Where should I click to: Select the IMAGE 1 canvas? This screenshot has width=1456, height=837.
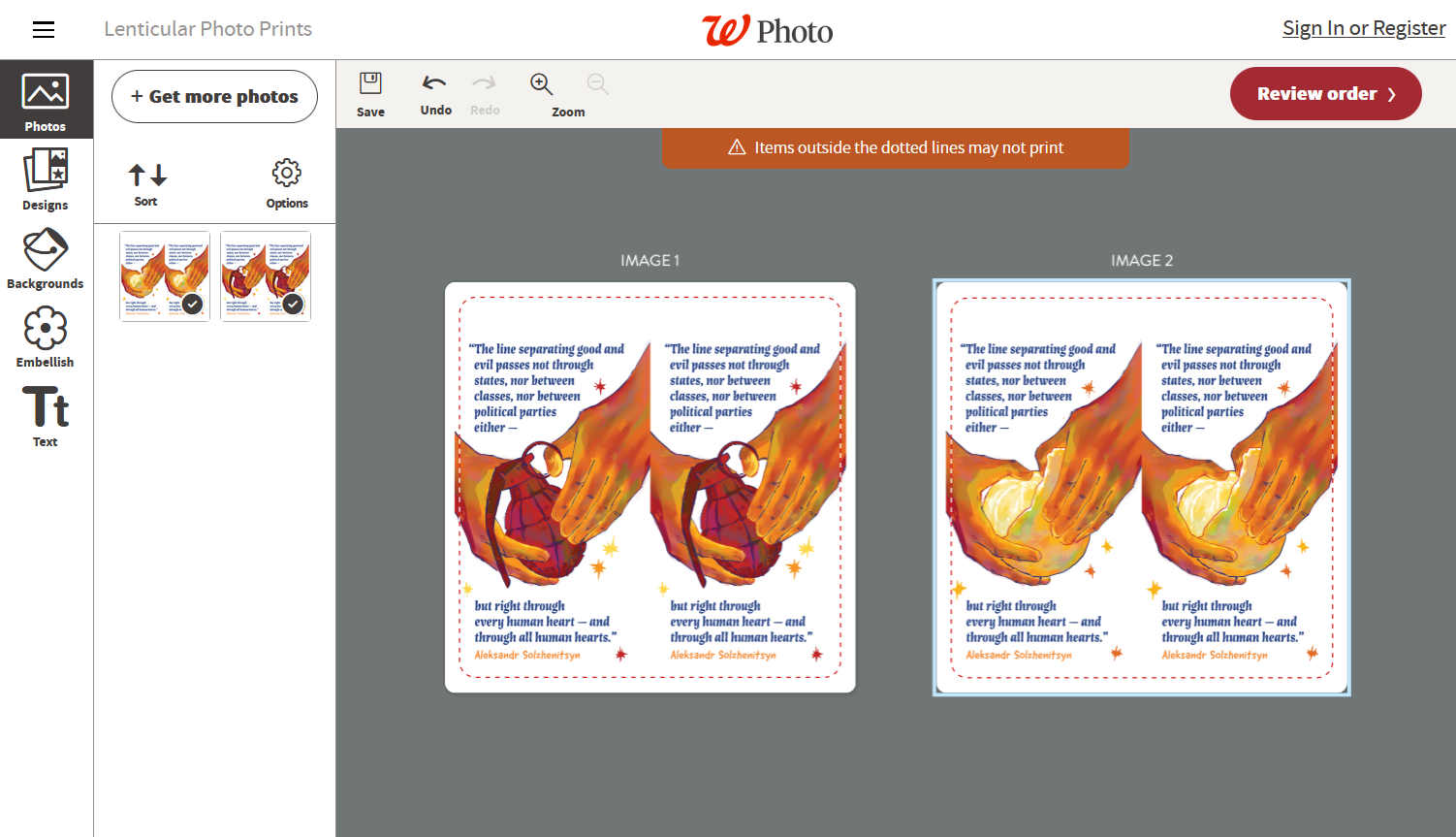[x=649, y=488]
